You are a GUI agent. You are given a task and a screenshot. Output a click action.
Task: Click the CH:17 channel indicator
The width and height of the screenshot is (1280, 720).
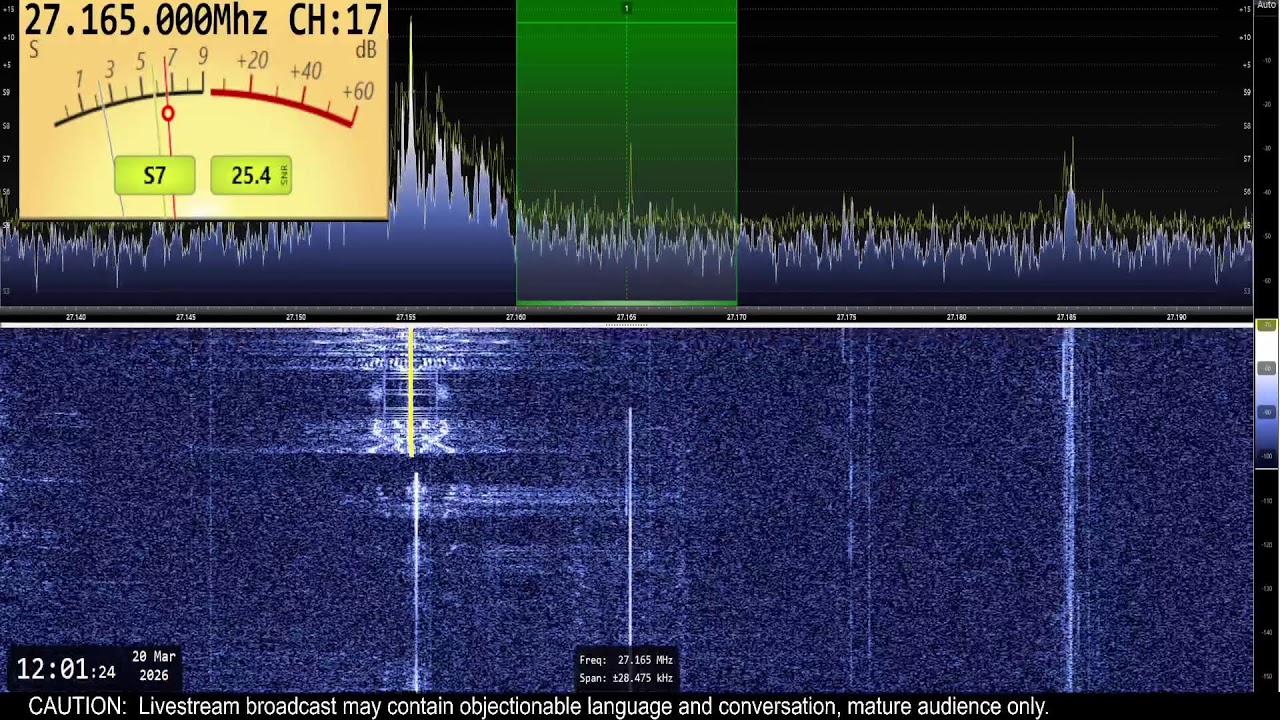click(335, 20)
